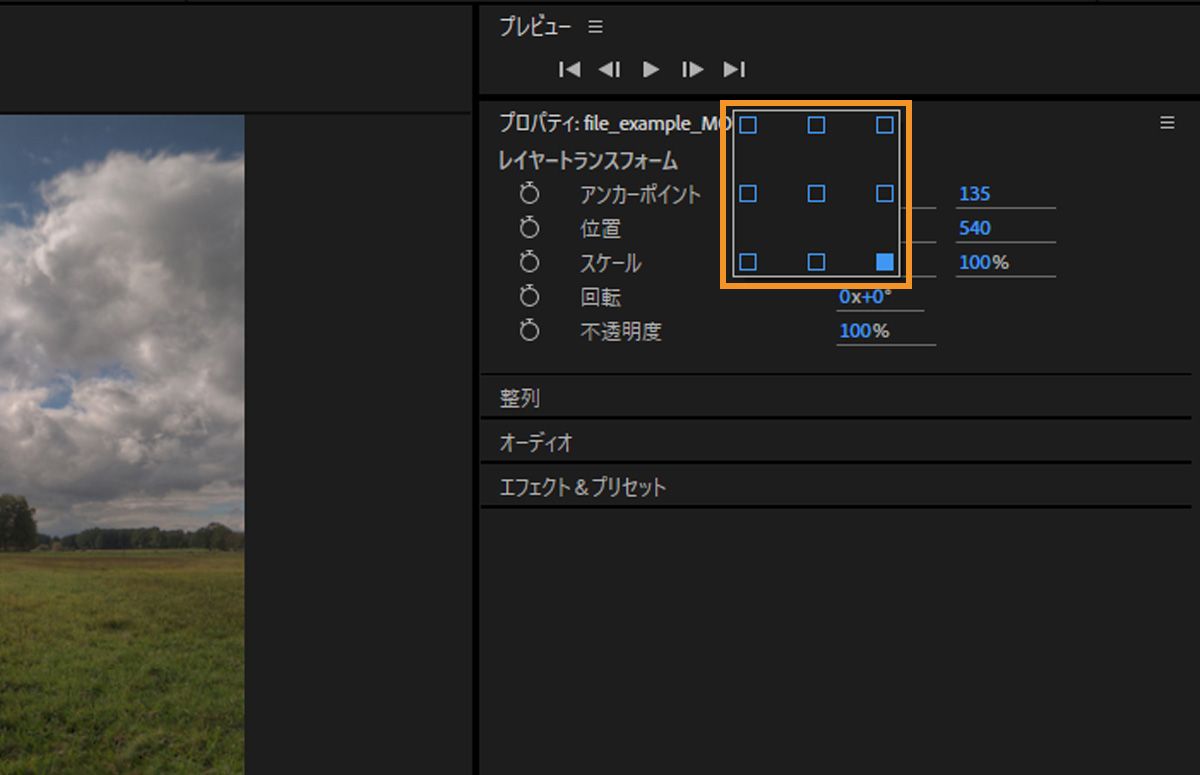Expand the 整列 section
Viewport: 1200px width, 775px height.
[x=524, y=397]
